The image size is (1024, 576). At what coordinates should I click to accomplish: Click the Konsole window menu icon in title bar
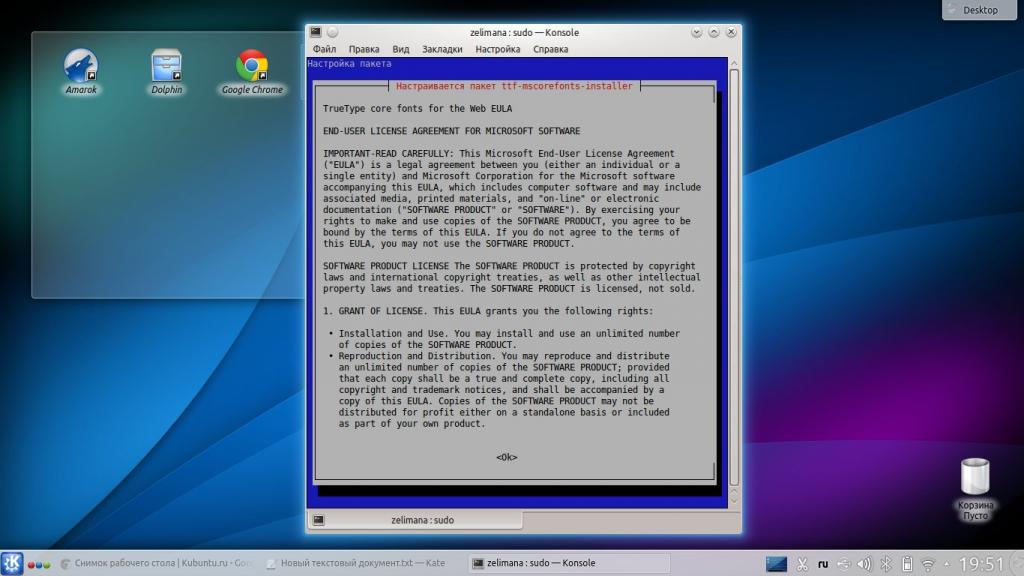pos(315,32)
